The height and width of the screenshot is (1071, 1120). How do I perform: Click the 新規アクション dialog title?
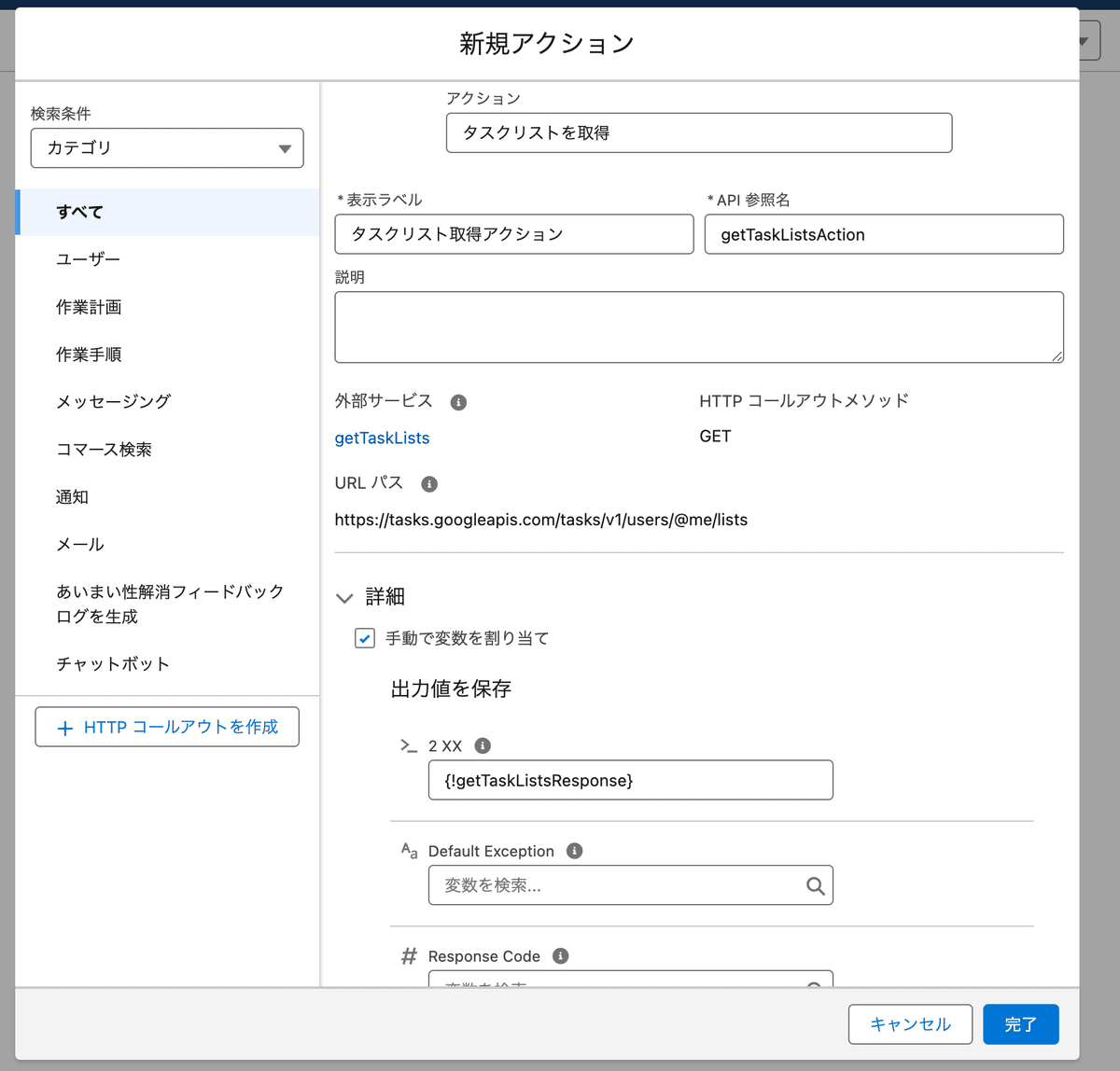(x=547, y=44)
